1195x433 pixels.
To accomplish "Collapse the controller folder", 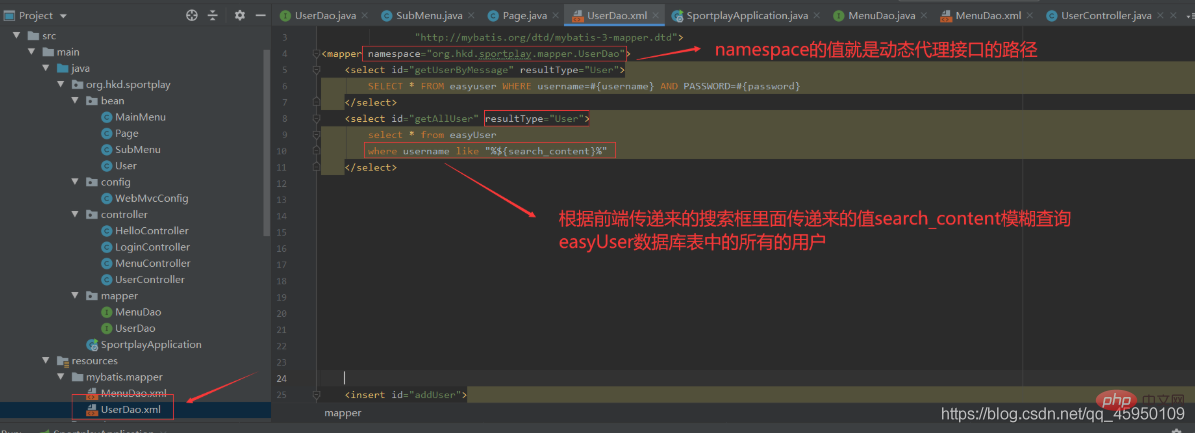I will click(75, 214).
